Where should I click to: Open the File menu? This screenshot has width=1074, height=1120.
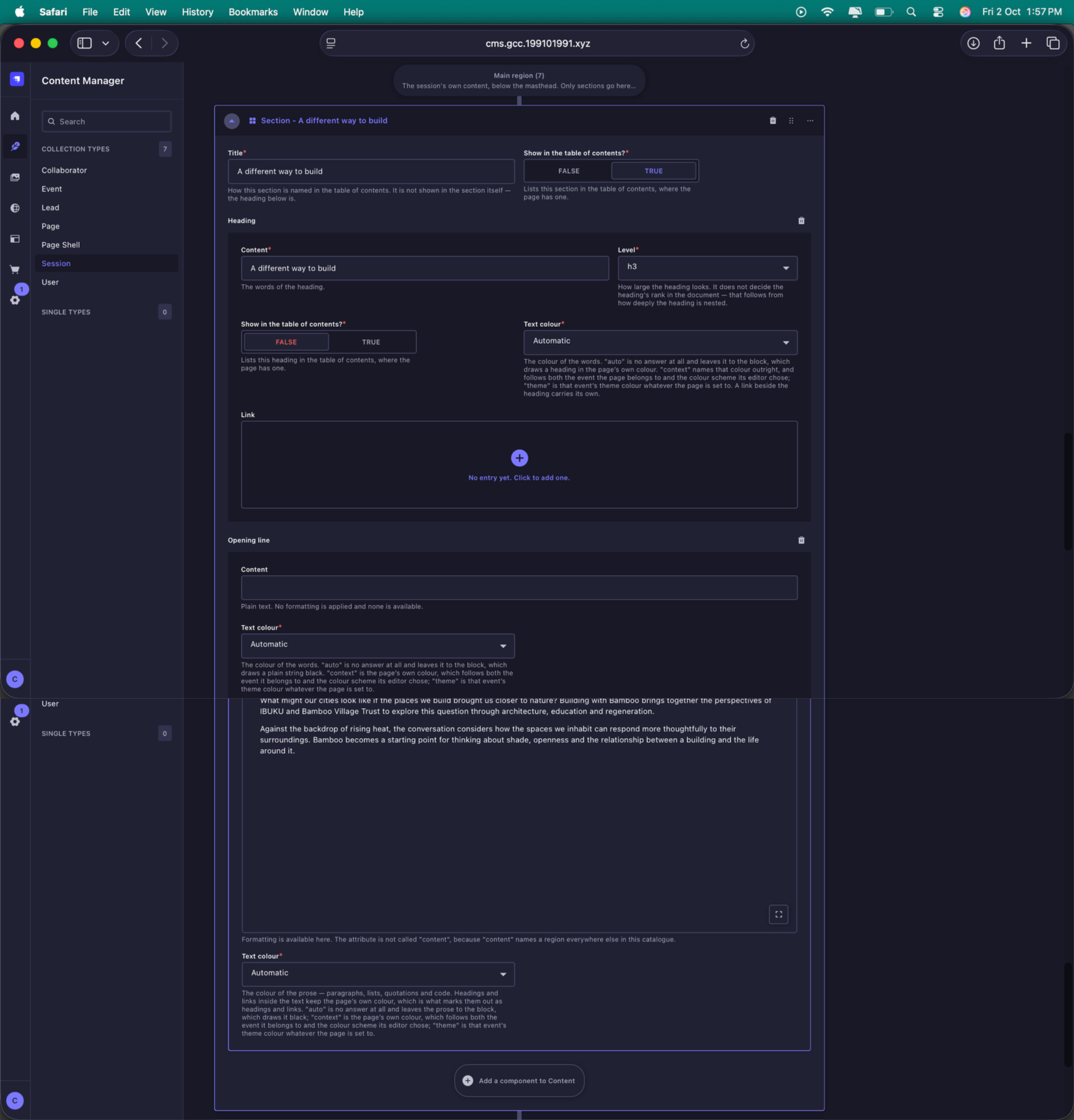click(90, 12)
